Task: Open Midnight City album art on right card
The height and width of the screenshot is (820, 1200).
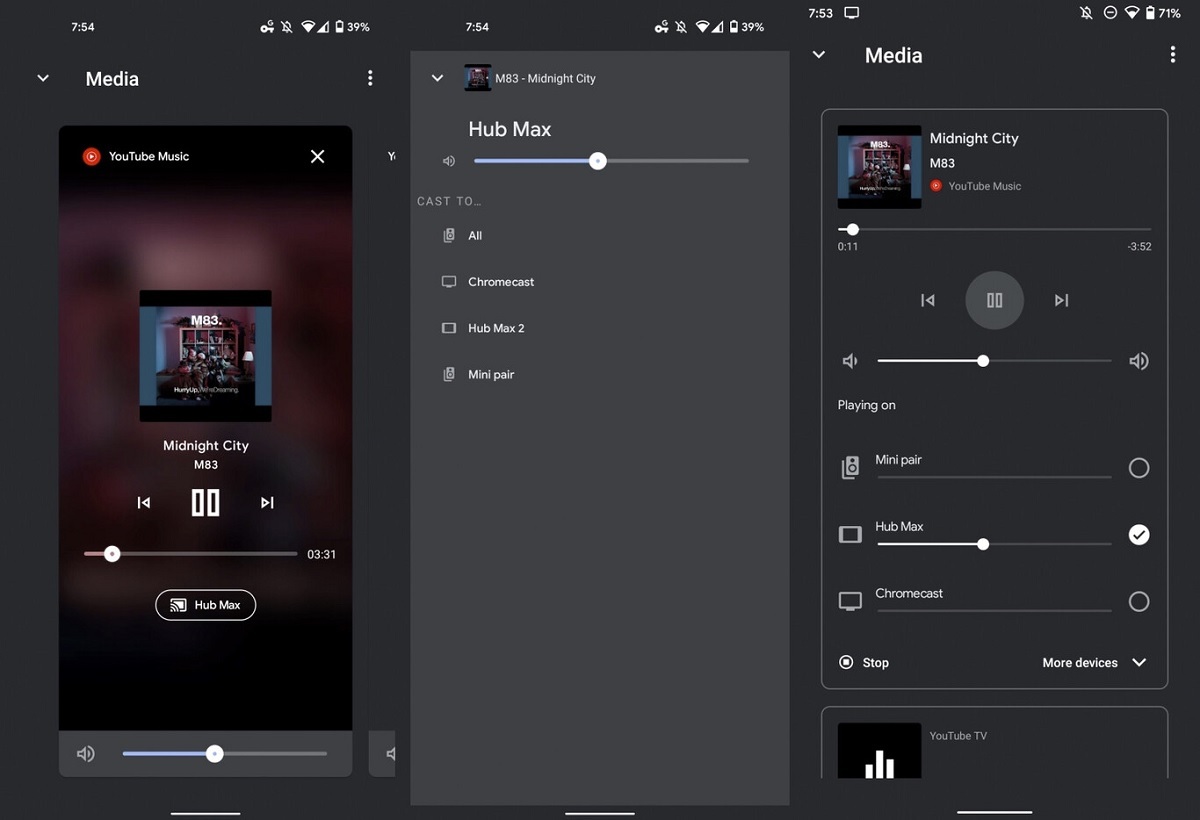Action: 879,167
